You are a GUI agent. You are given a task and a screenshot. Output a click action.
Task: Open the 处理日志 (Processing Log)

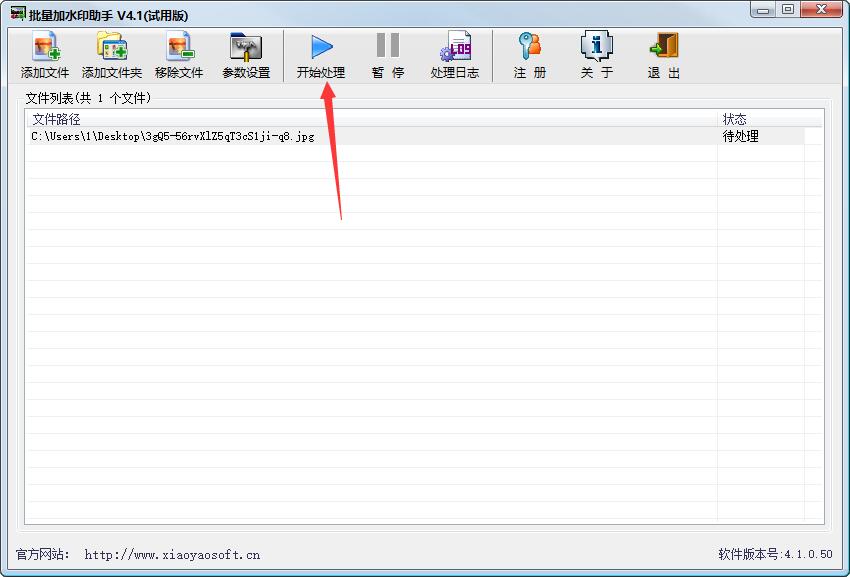click(455, 55)
